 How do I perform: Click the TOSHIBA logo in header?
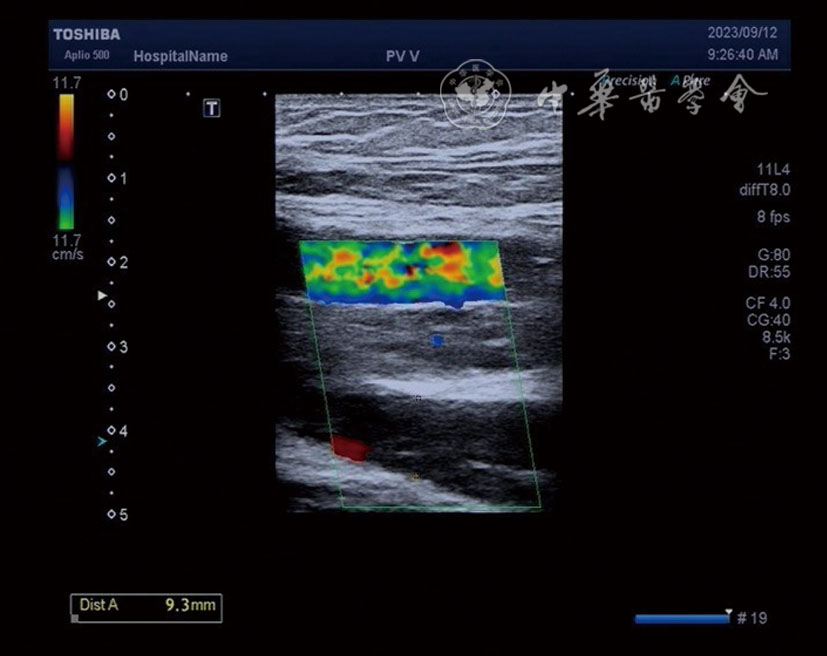click(86, 35)
